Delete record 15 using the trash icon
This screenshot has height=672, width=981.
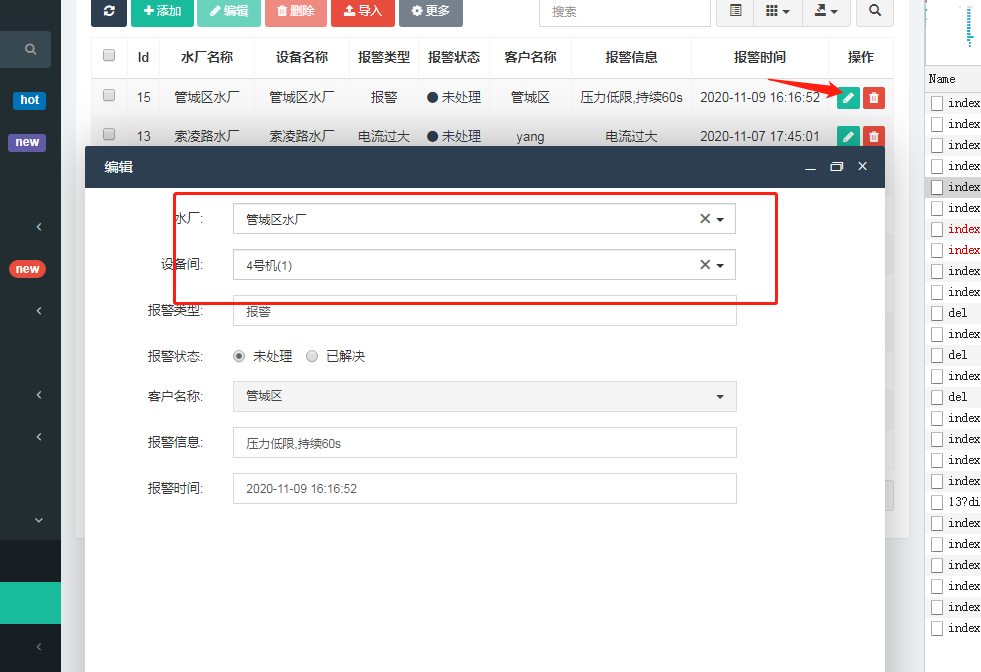[873, 97]
